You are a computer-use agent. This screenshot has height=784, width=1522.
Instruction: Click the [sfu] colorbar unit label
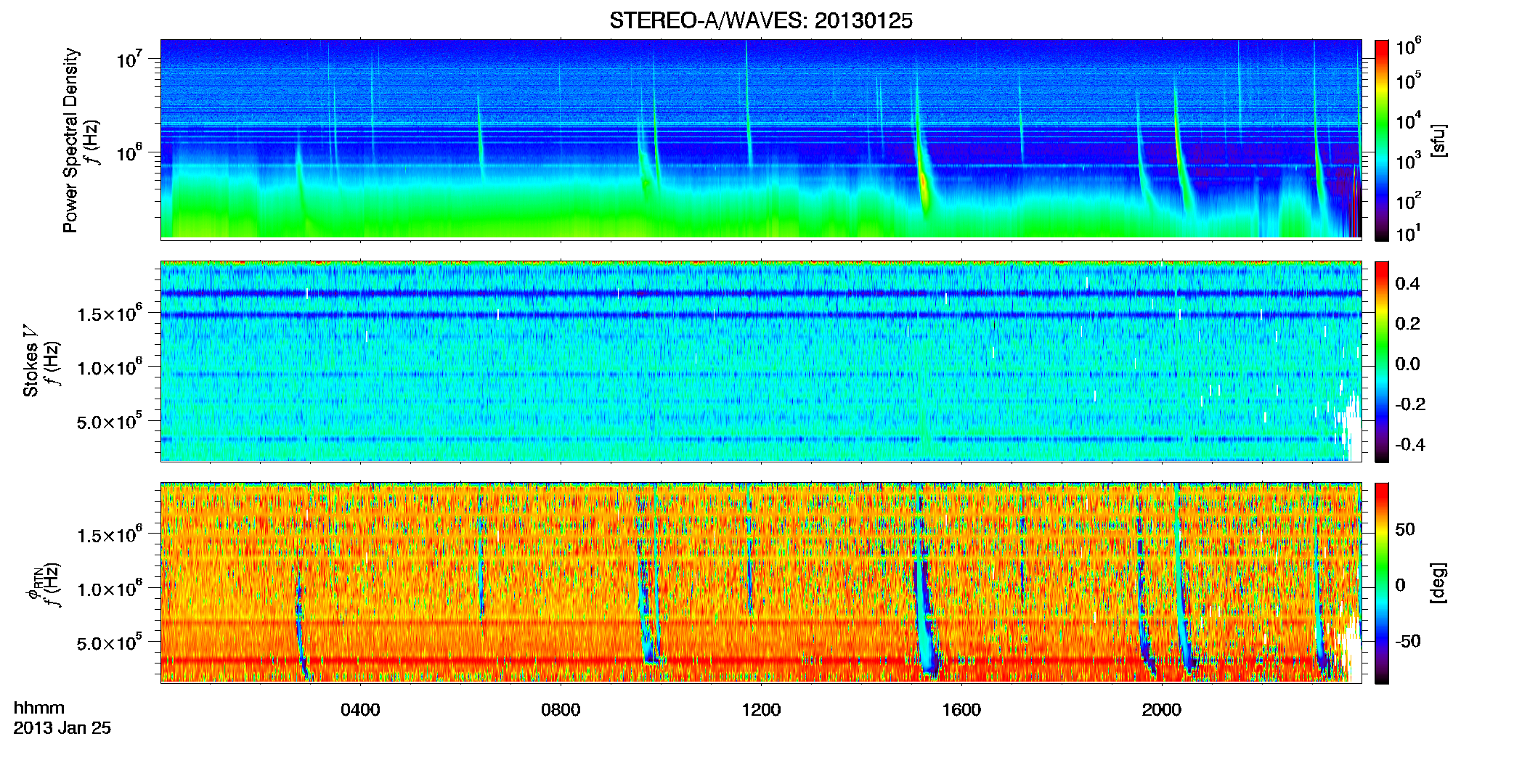click(x=1438, y=140)
